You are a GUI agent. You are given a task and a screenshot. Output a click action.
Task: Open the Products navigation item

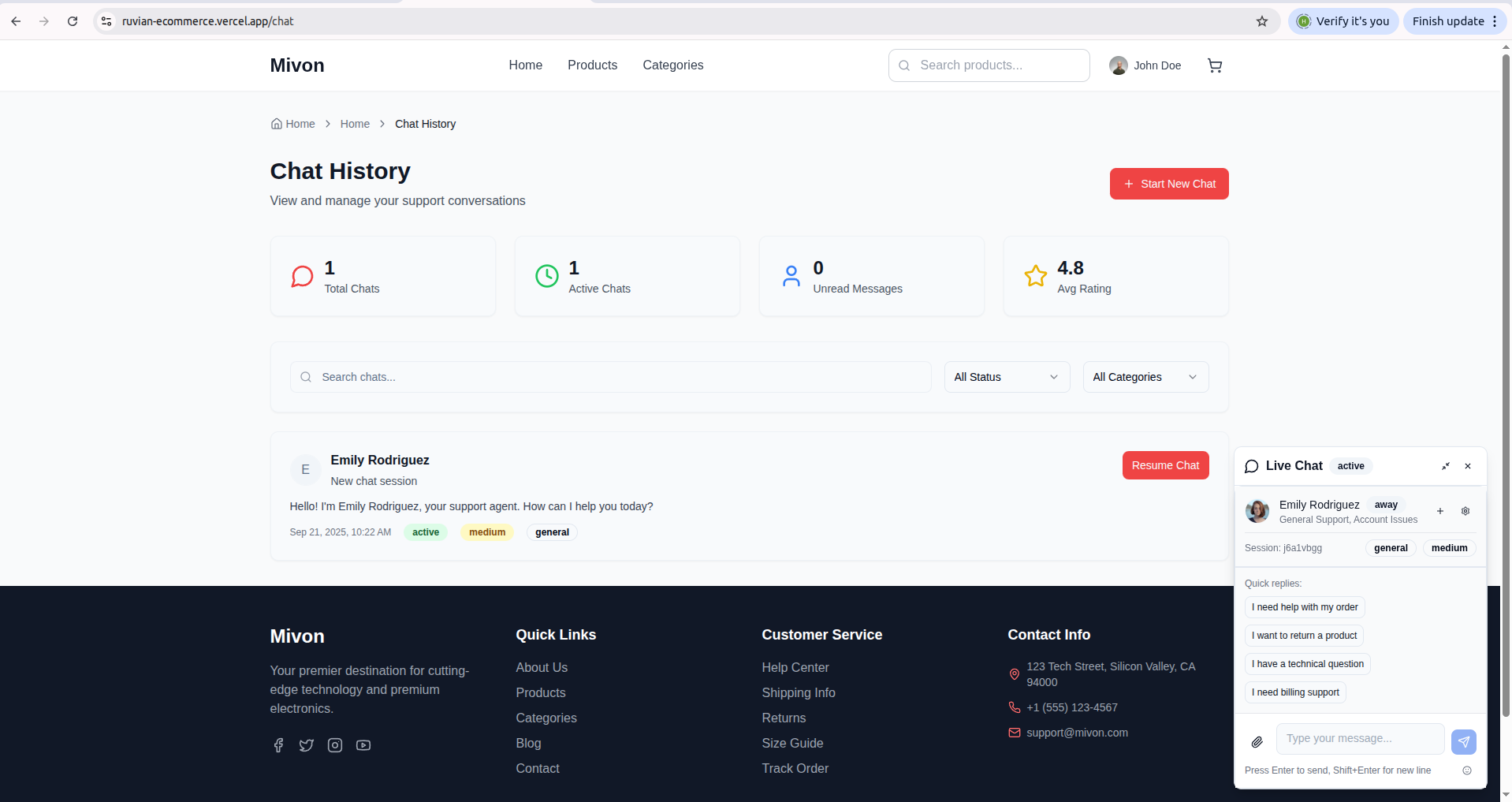[593, 65]
